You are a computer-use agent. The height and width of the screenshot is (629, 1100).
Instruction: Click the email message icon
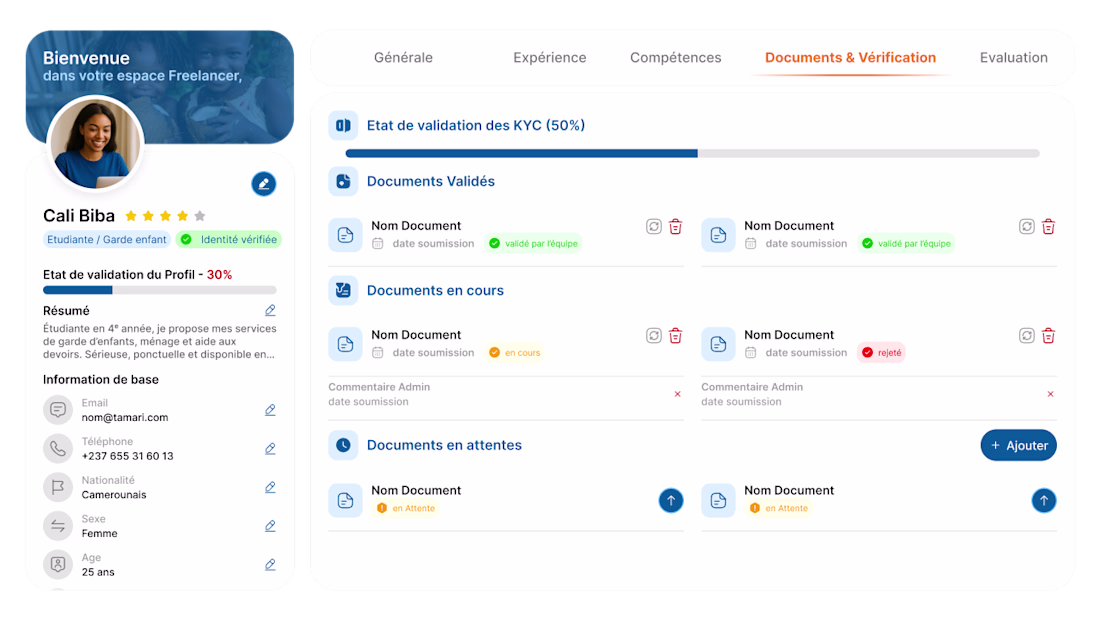click(x=58, y=410)
